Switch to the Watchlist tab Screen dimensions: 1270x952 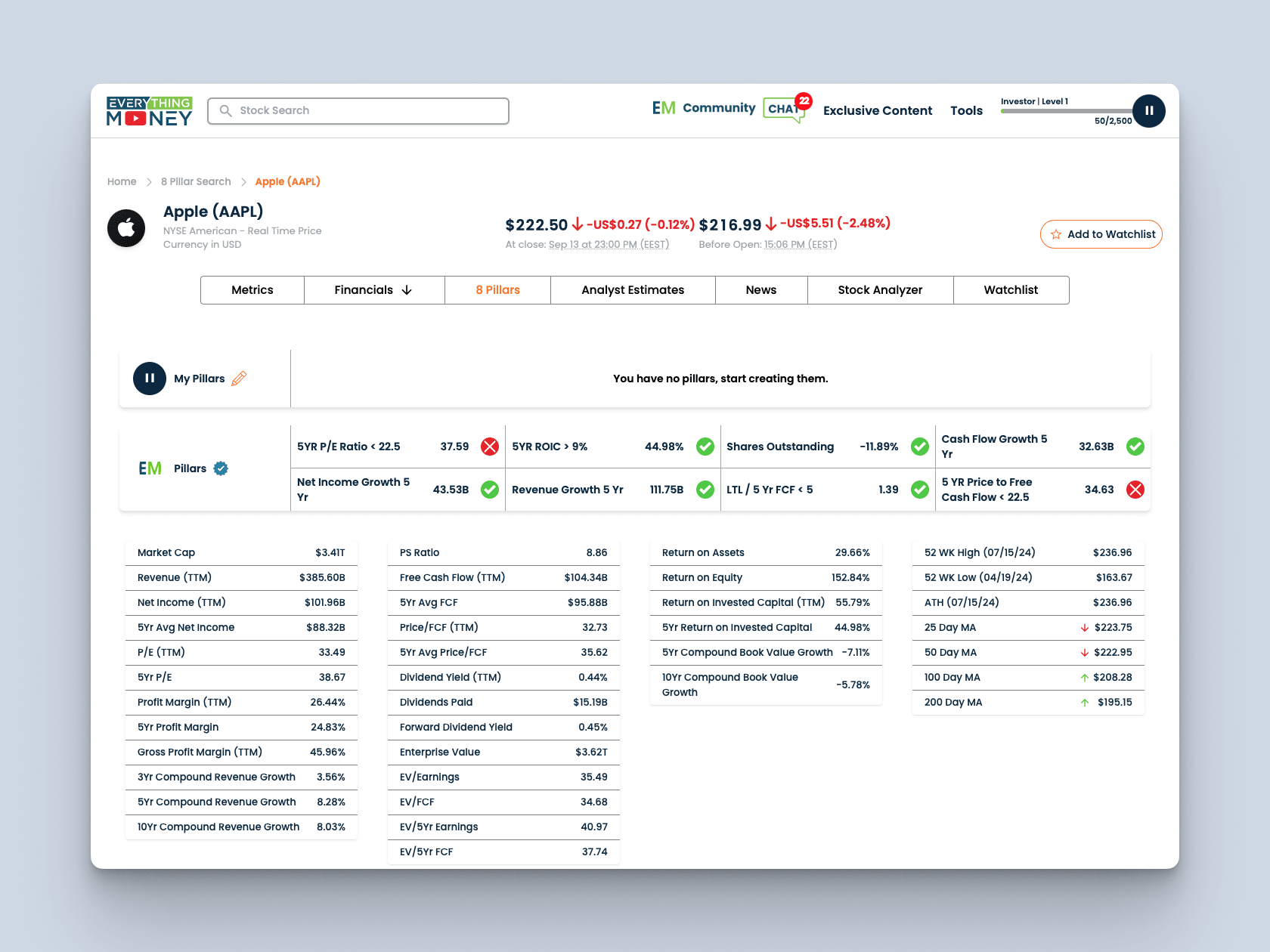click(1011, 290)
